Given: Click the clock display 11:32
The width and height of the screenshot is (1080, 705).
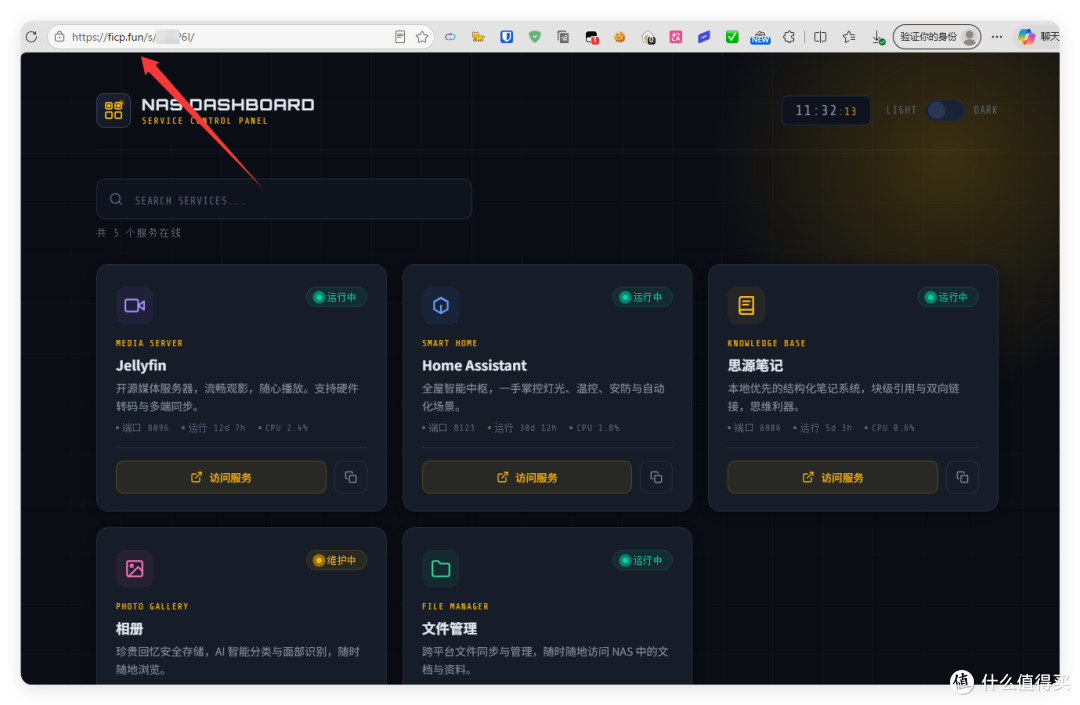Looking at the screenshot, I should point(826,110).
